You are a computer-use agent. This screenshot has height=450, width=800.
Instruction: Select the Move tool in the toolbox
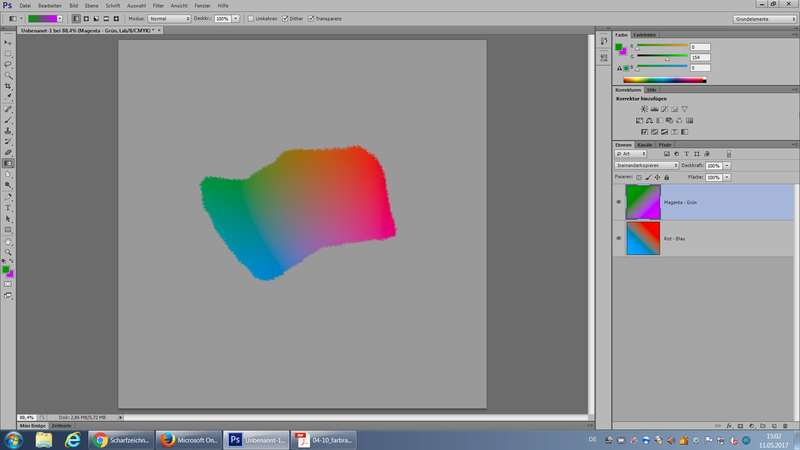pyautogui.click(x=9, y=42)
